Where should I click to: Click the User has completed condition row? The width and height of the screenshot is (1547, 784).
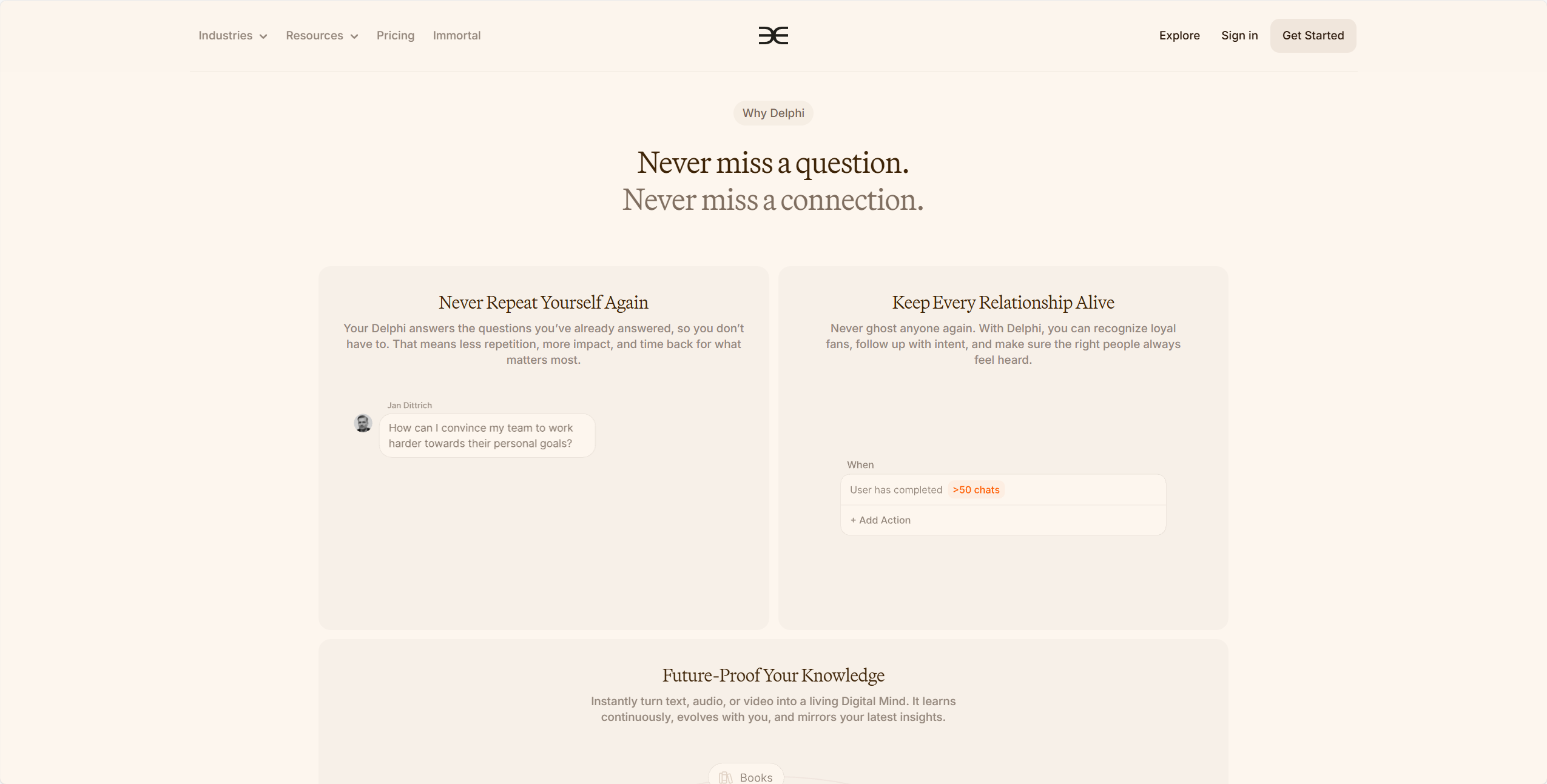point(1003,490)
